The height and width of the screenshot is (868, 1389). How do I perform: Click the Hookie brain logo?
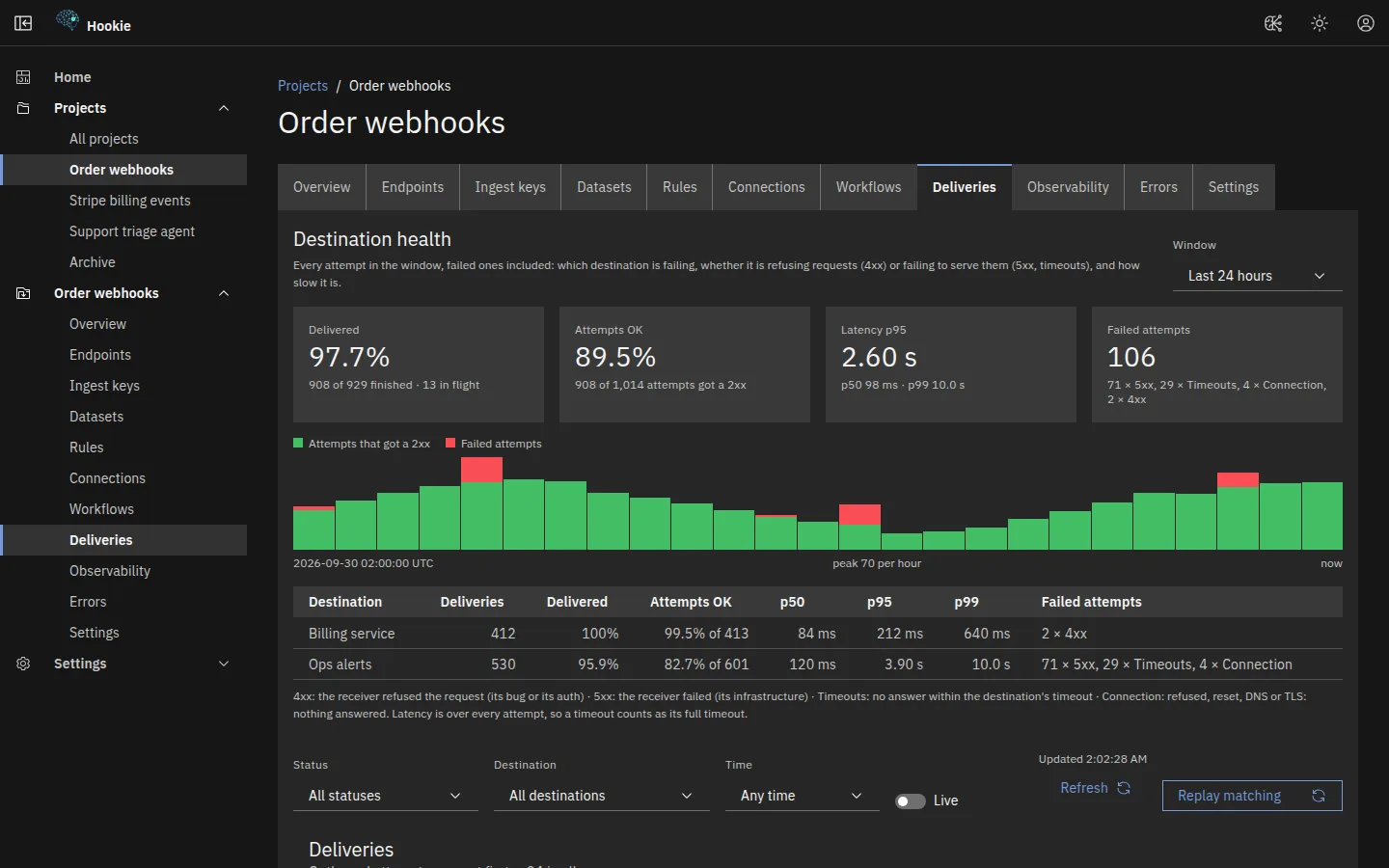pos(68,20)
